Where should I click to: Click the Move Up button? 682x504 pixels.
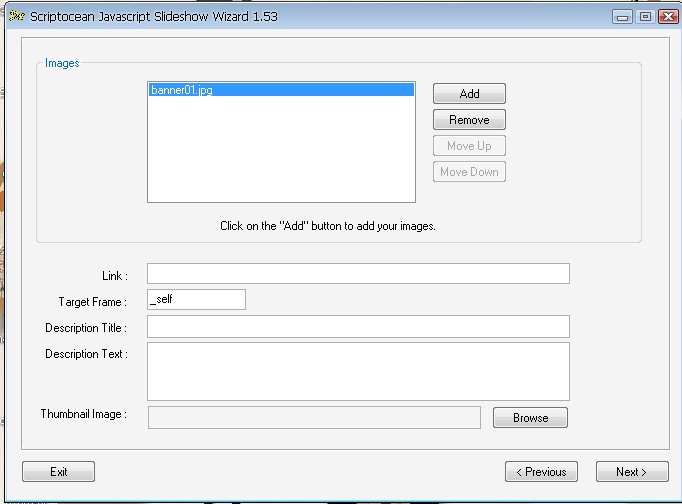pos(469,146)
